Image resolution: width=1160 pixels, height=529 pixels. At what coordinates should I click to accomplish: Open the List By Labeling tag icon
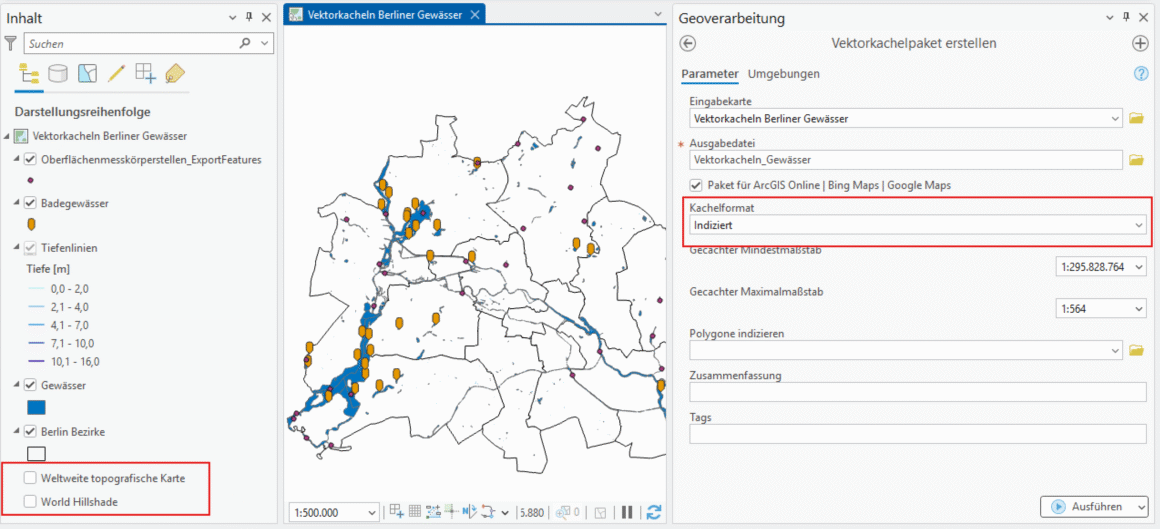coord(175,74)
